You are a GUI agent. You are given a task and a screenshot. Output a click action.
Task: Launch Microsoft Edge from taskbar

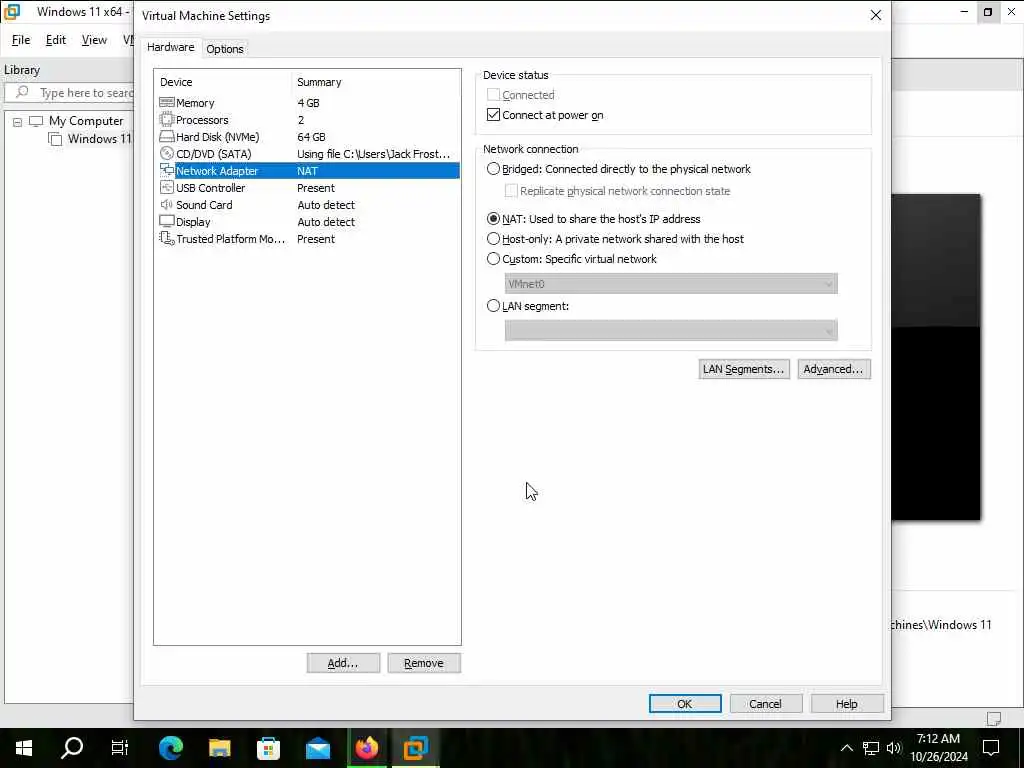coord(171,748)
